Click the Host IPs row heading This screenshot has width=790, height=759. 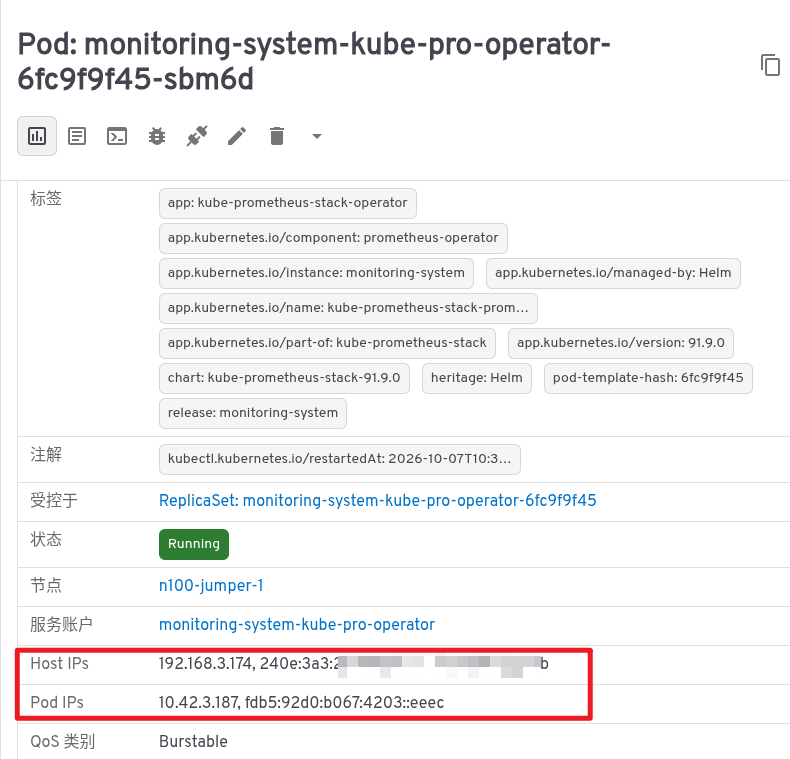pyautogui.click(x=59, y=664)
